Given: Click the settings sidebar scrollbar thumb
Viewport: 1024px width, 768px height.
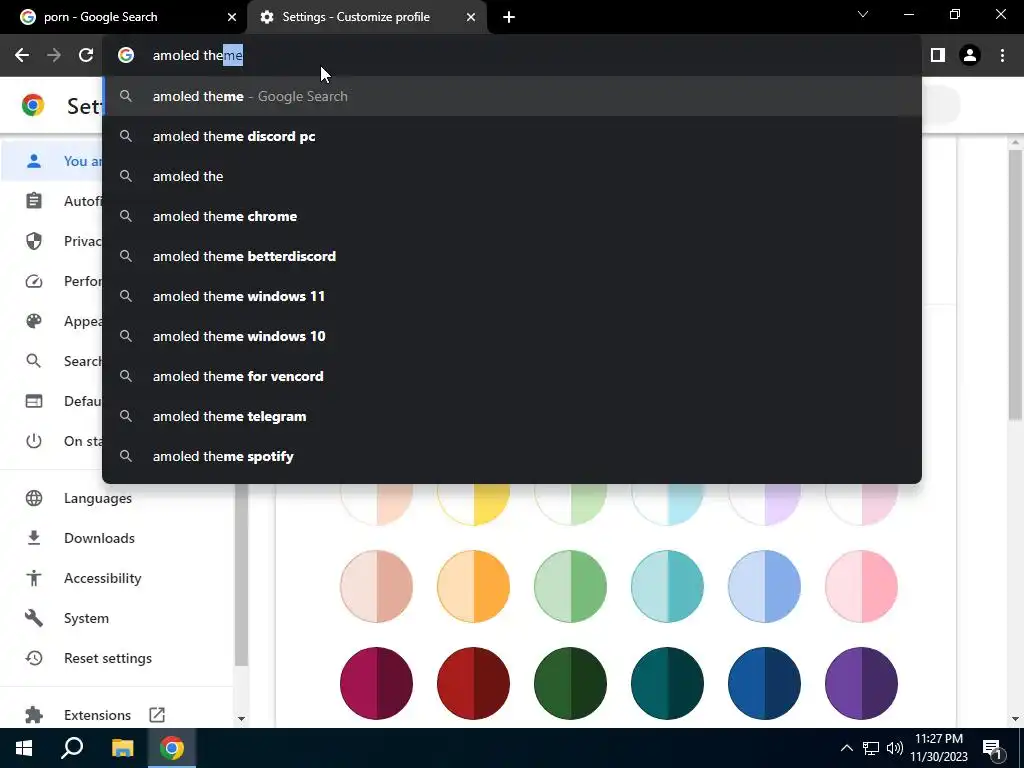Looking at the screenshot, I should [x=241, y=575].
